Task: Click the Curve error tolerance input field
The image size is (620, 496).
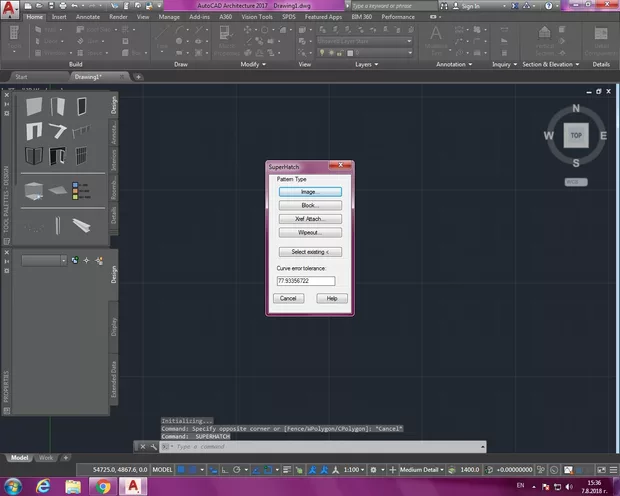Action: pos(305,281)
